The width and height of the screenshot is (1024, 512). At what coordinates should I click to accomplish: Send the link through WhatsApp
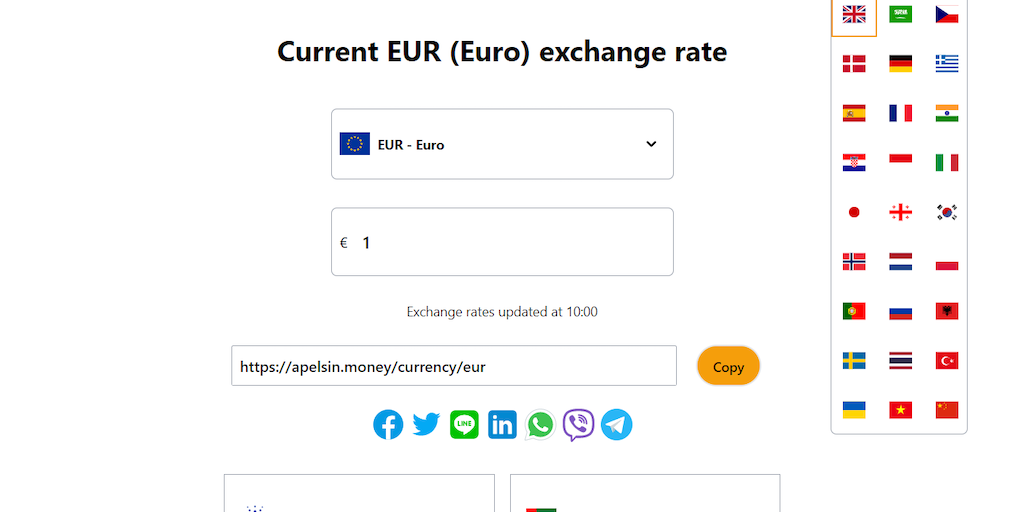pos(540,425)
